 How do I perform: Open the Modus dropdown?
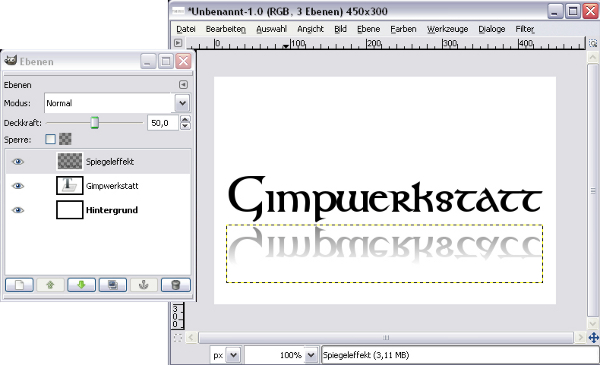click(183, 103)
